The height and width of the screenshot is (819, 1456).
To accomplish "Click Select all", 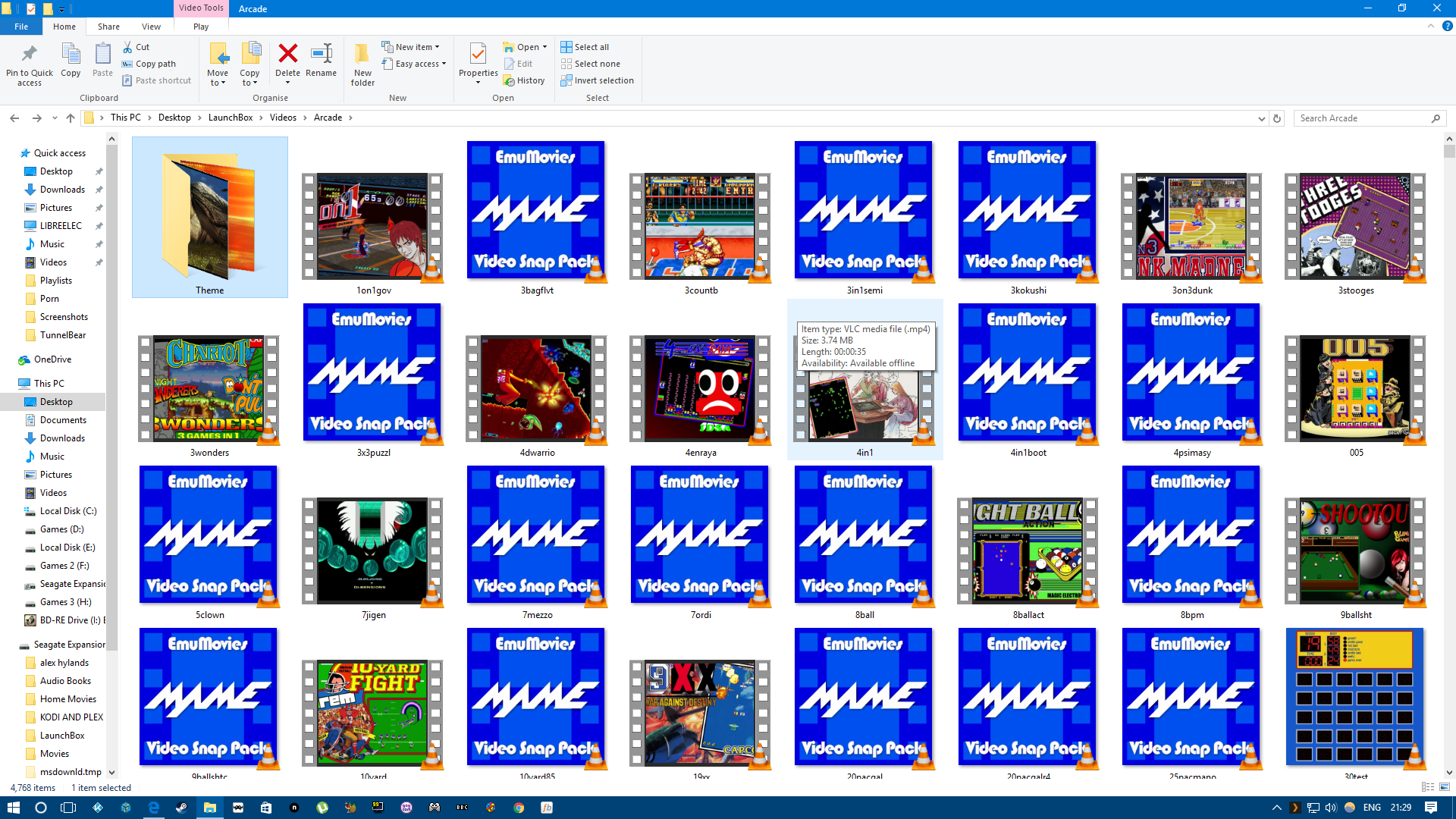I will (585, 47).
